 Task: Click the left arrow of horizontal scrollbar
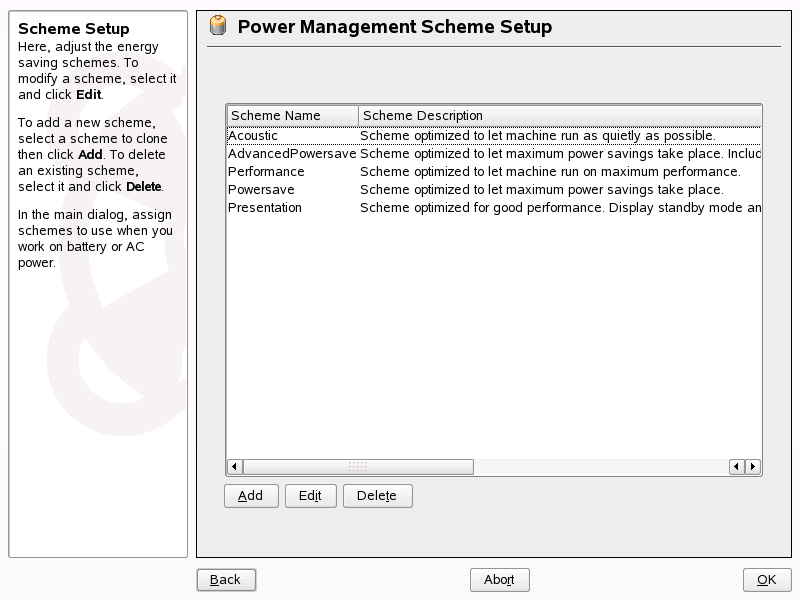tap(235, 466)
